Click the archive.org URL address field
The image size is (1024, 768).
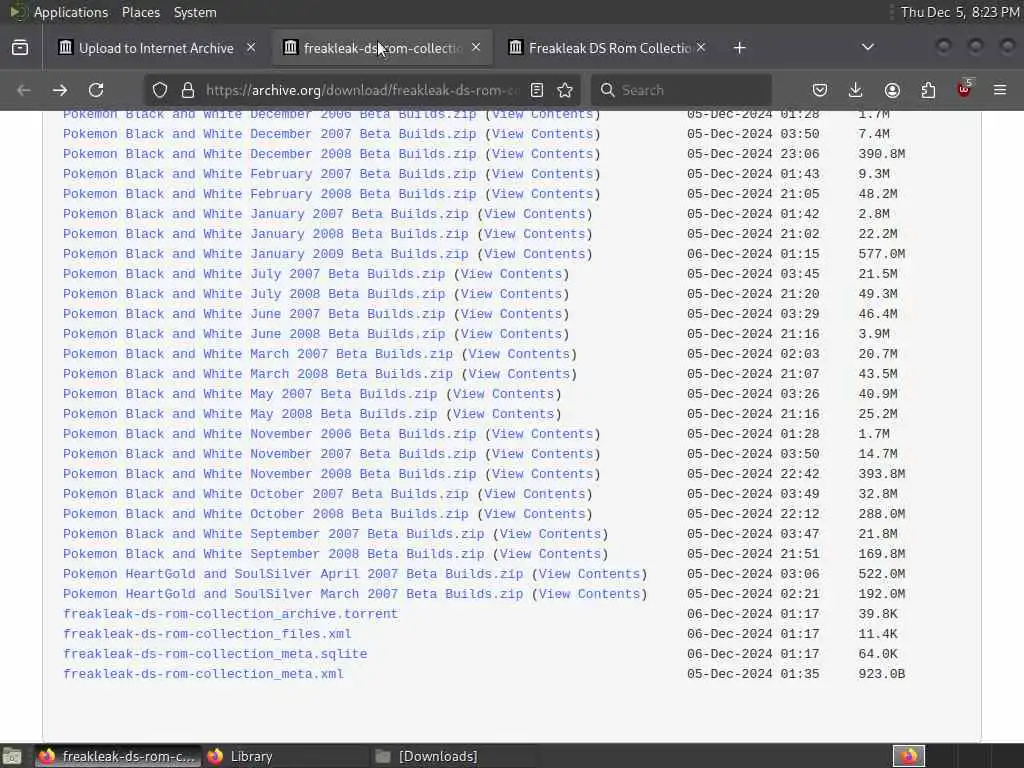(362, 90)
